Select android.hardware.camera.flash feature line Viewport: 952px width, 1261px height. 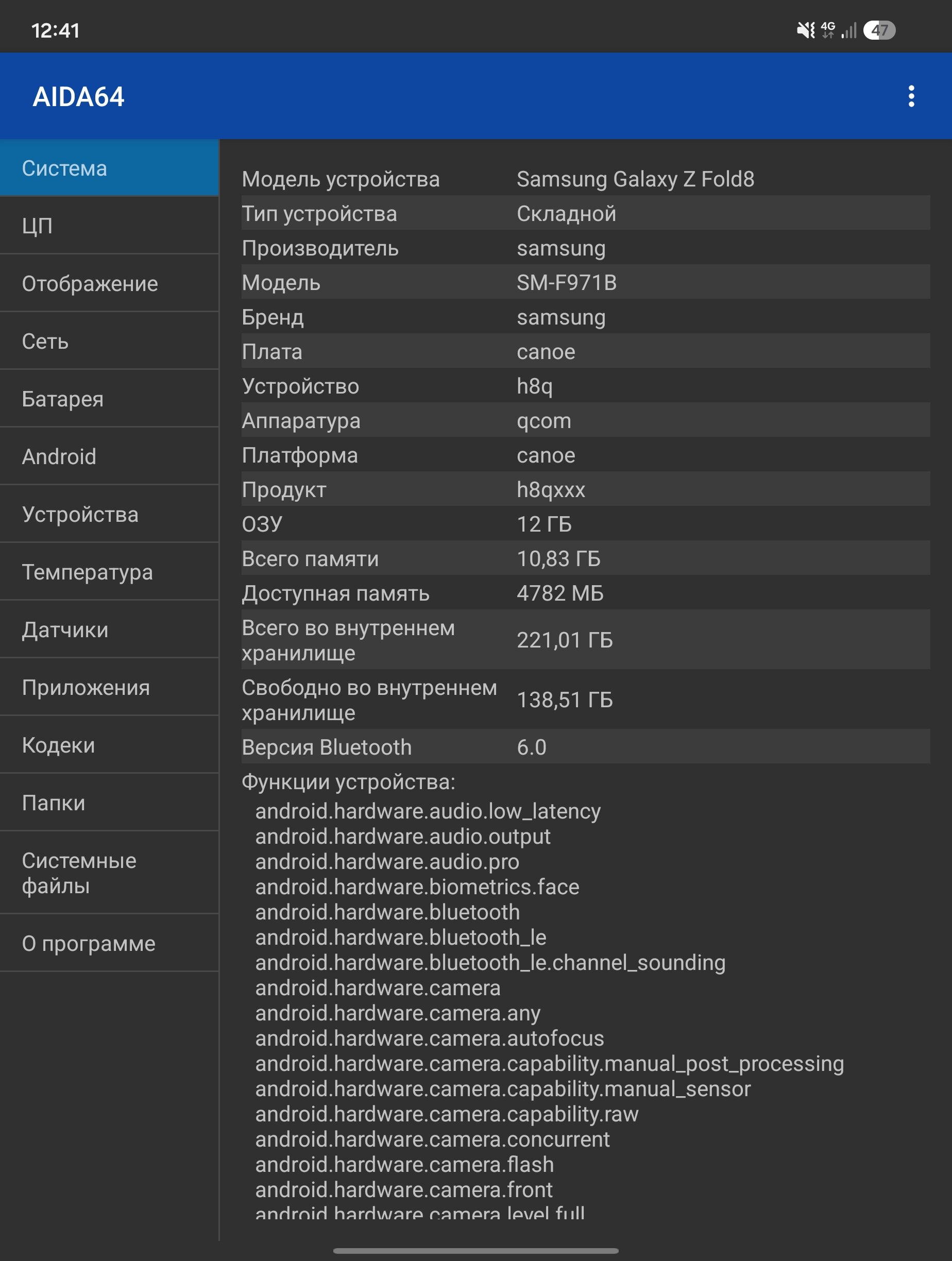tap(404, 1164)
